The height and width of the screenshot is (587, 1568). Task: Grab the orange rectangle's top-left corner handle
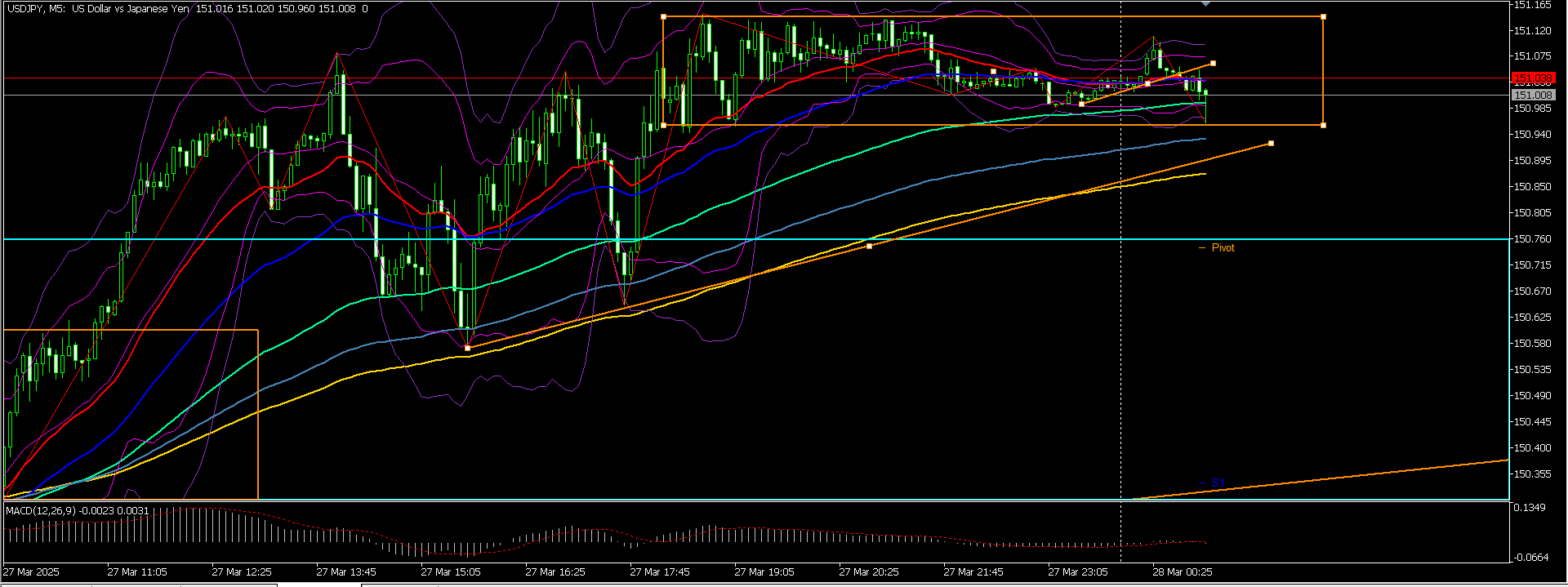click(x=663, y=16)
